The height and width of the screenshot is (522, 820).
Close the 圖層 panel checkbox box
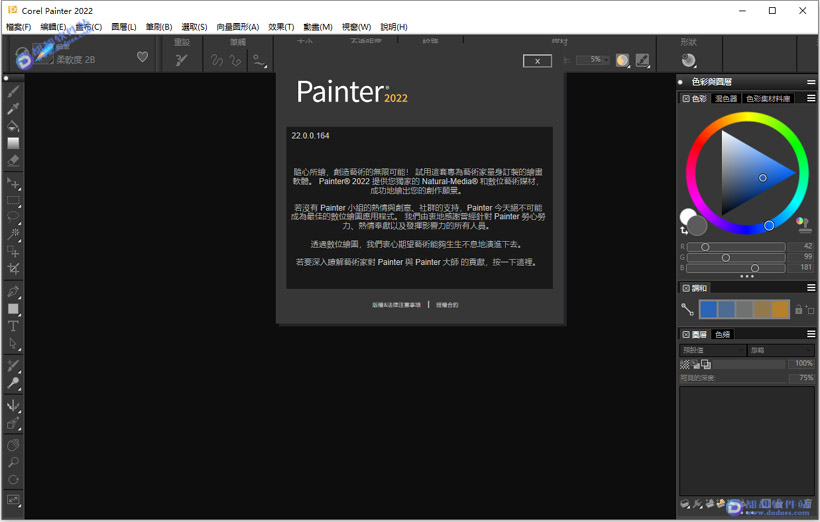(x=686, y=334)
